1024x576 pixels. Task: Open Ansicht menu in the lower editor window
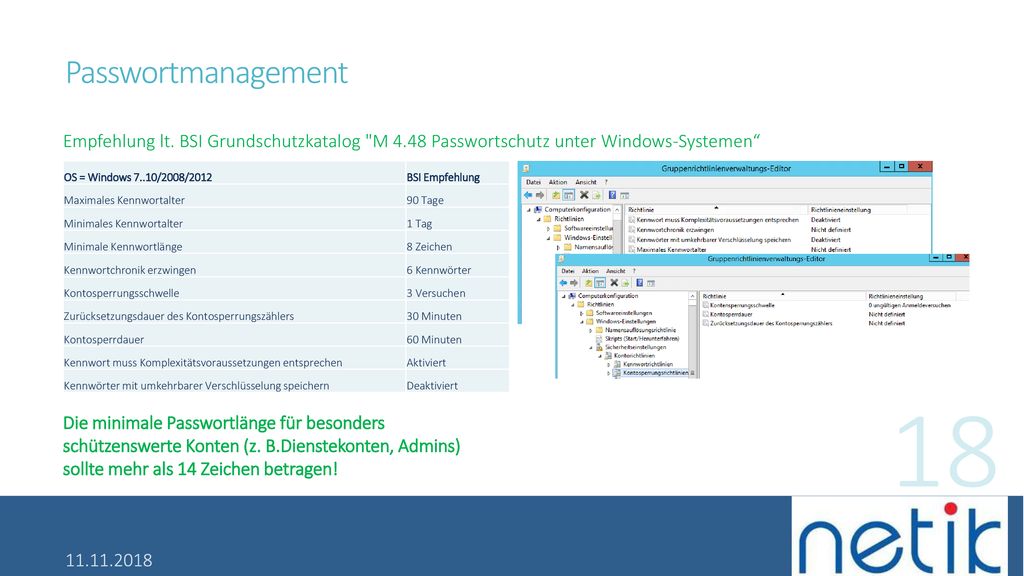[615, 270]
